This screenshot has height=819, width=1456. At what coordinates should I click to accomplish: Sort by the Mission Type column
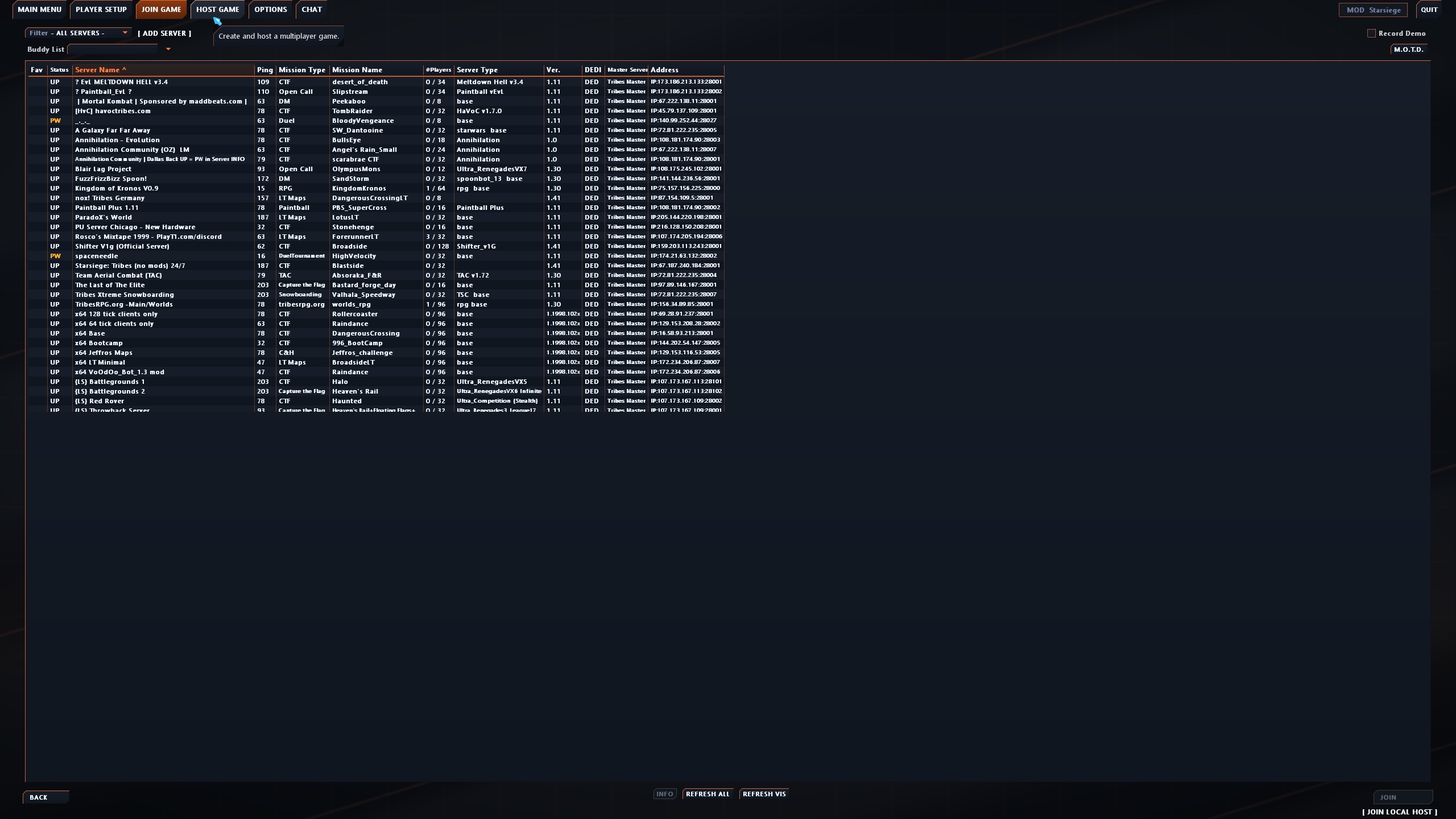(x=302, y=70)
